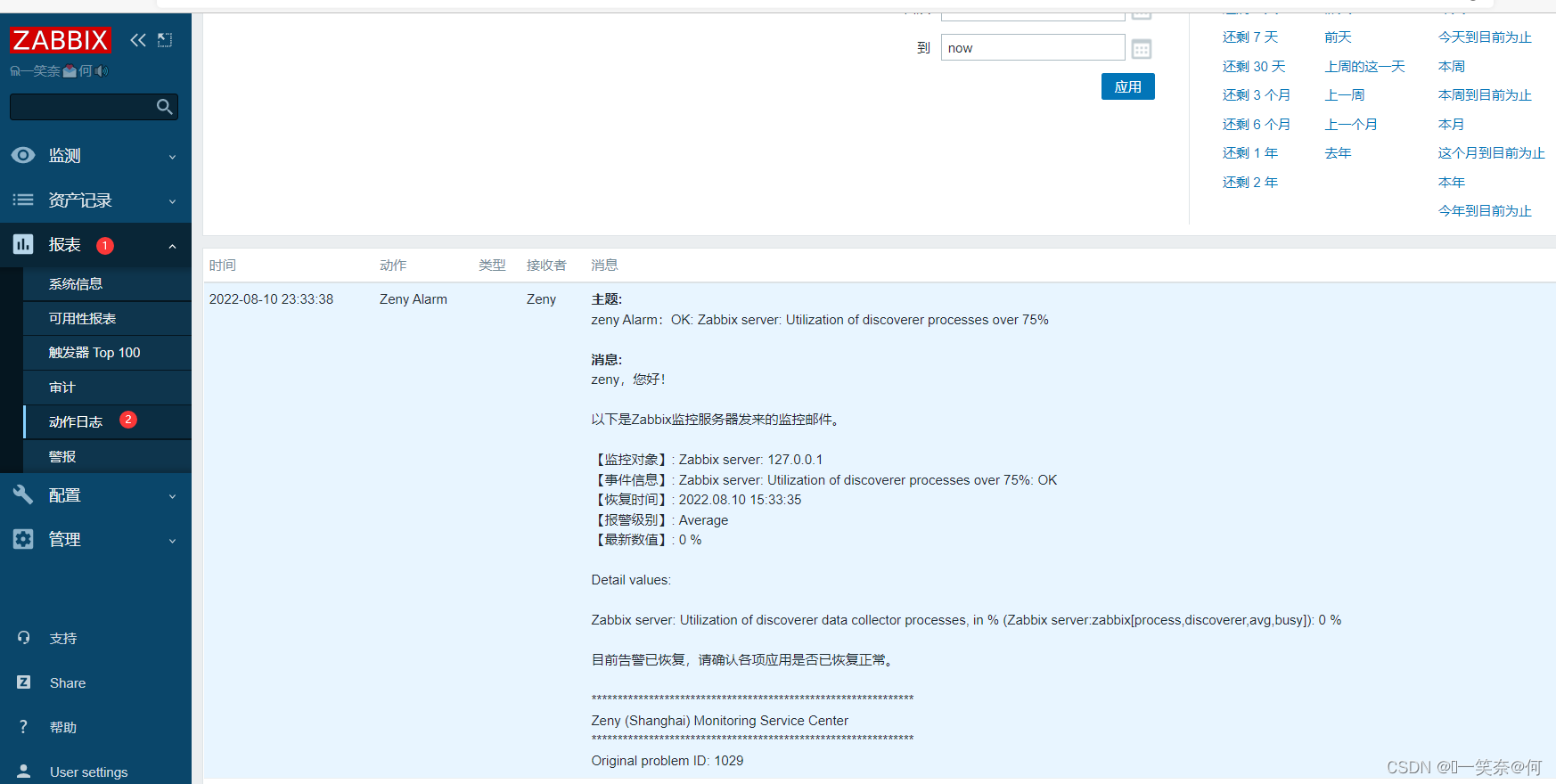This screenshot has height=784, width=1556.
Task: Click the 时间 column header
Action: [223, 265]
